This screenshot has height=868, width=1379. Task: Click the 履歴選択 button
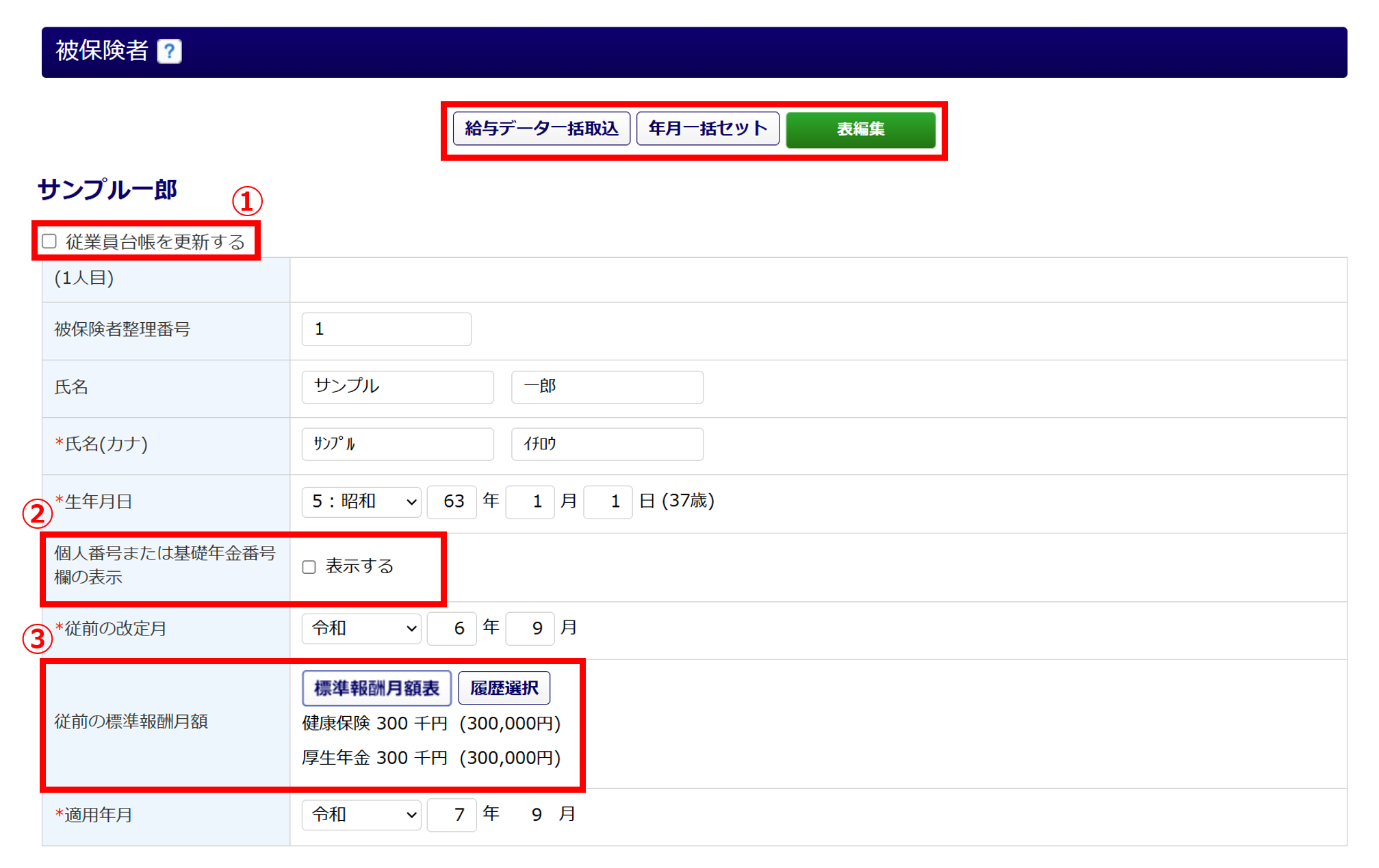[504, 688]
